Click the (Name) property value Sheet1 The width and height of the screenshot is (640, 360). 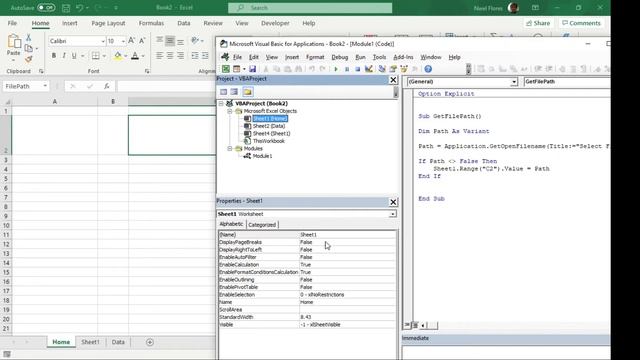[x=347, y=235]
